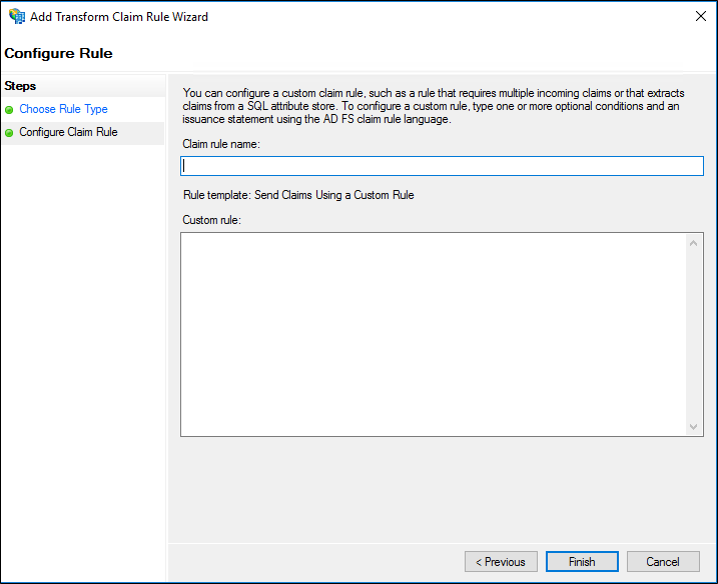This screenshot has height=584, width=718.
Task: Cancel the claim rule wizard
Action: point(663,562)
